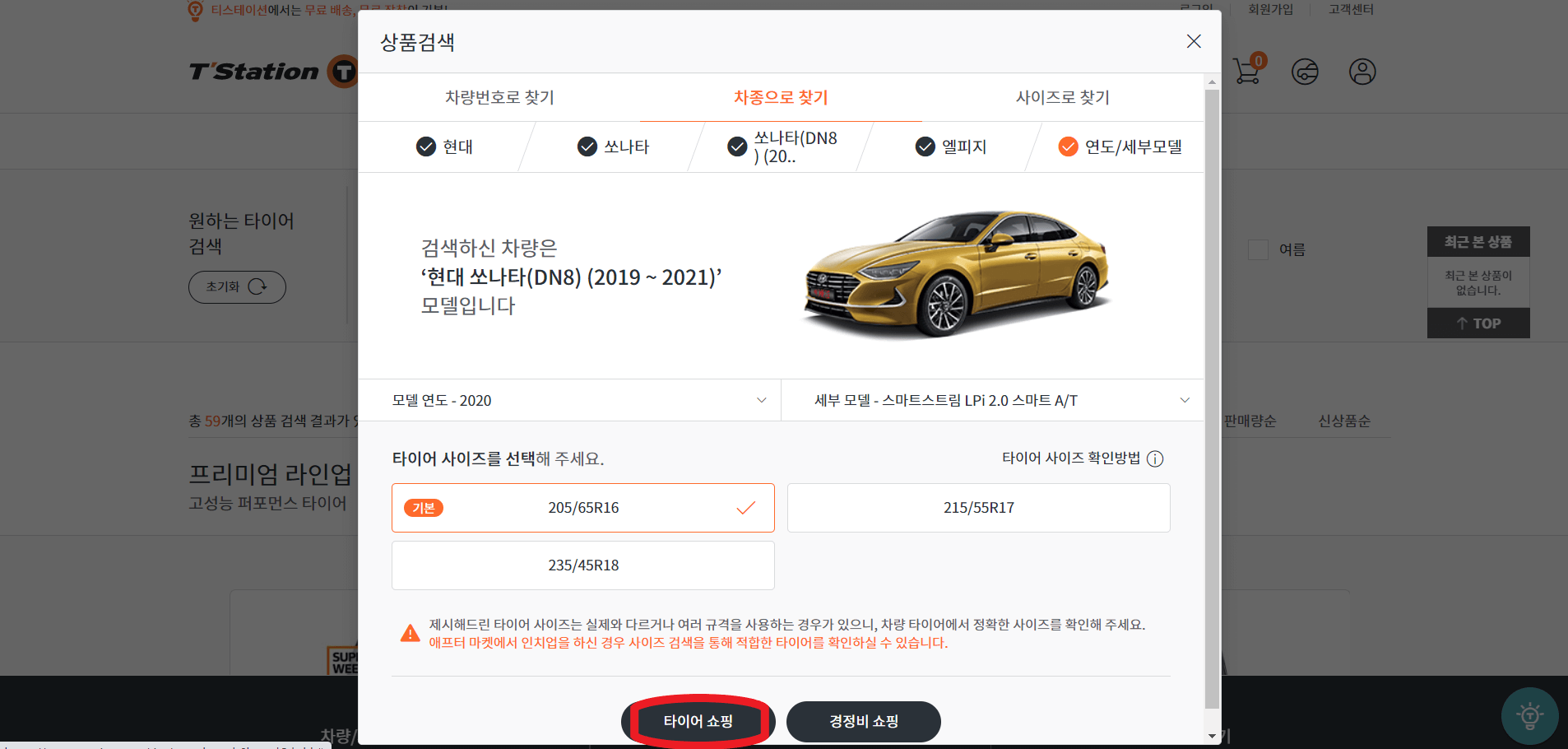Click the 타이어 쇼핑 button

pyautogui.click(x=698, y=721)
